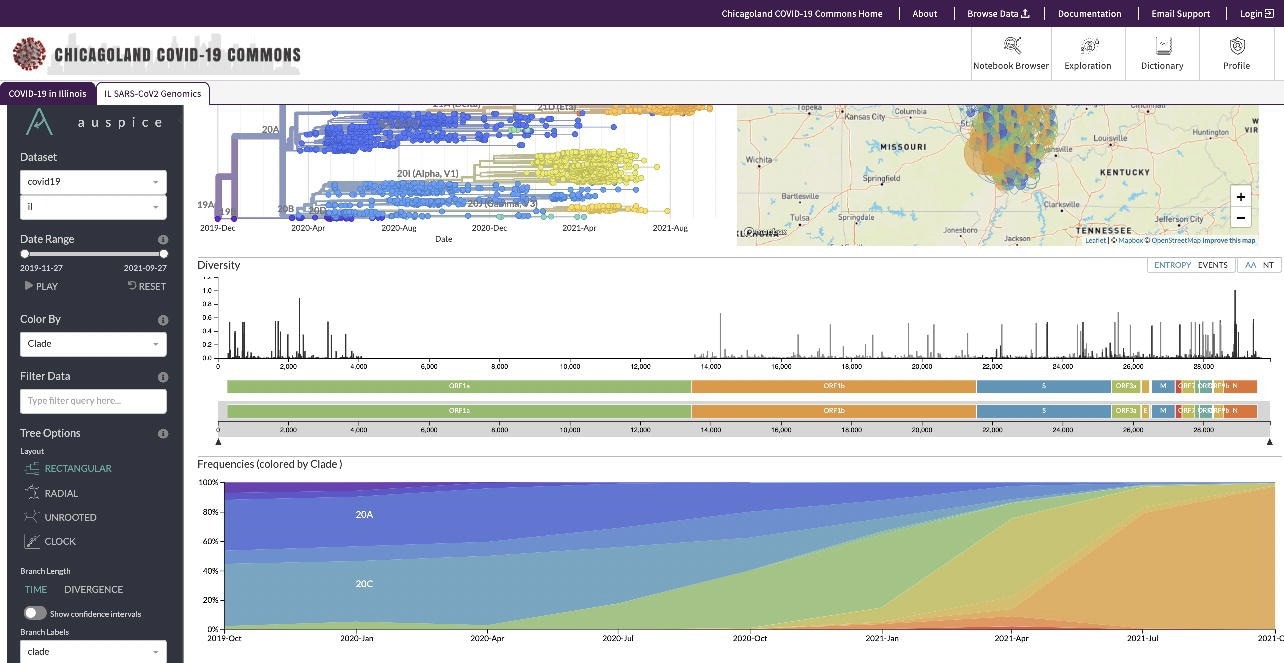Choose the Clock layout option
The width and height of the screenshot is (1284, 663).
(32, 541)
